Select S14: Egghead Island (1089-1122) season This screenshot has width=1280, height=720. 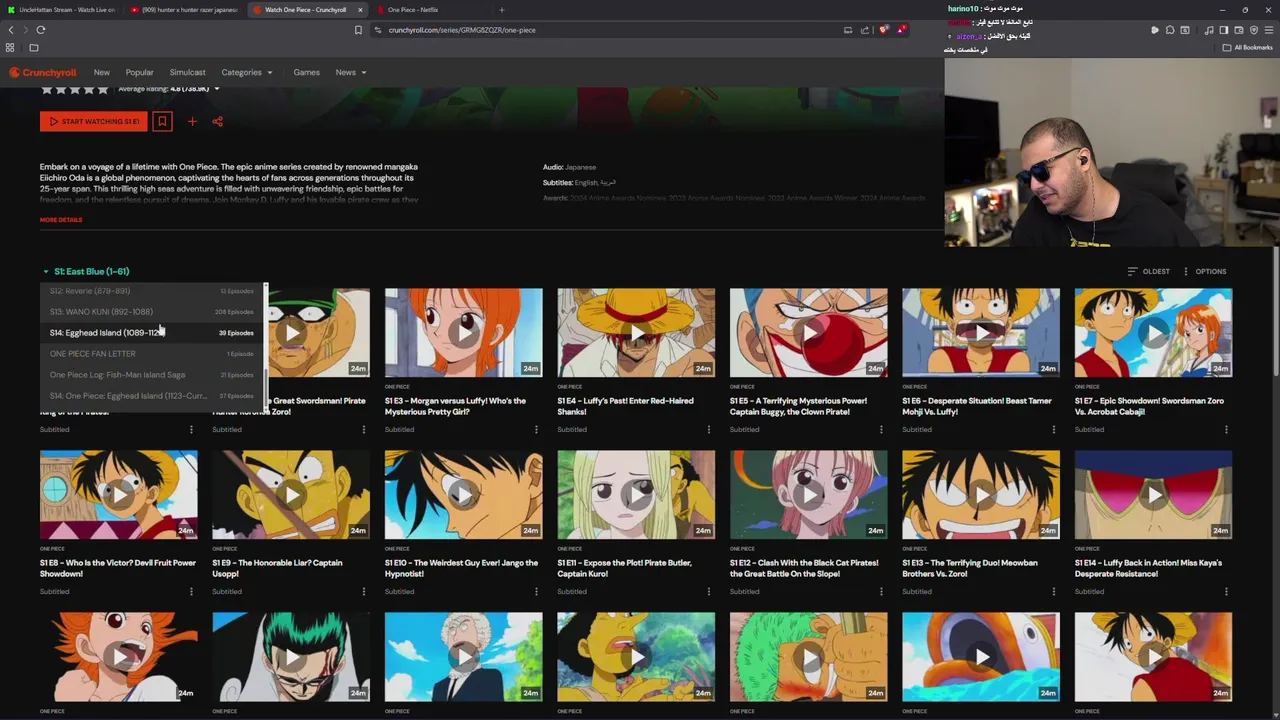coord(152,333)
